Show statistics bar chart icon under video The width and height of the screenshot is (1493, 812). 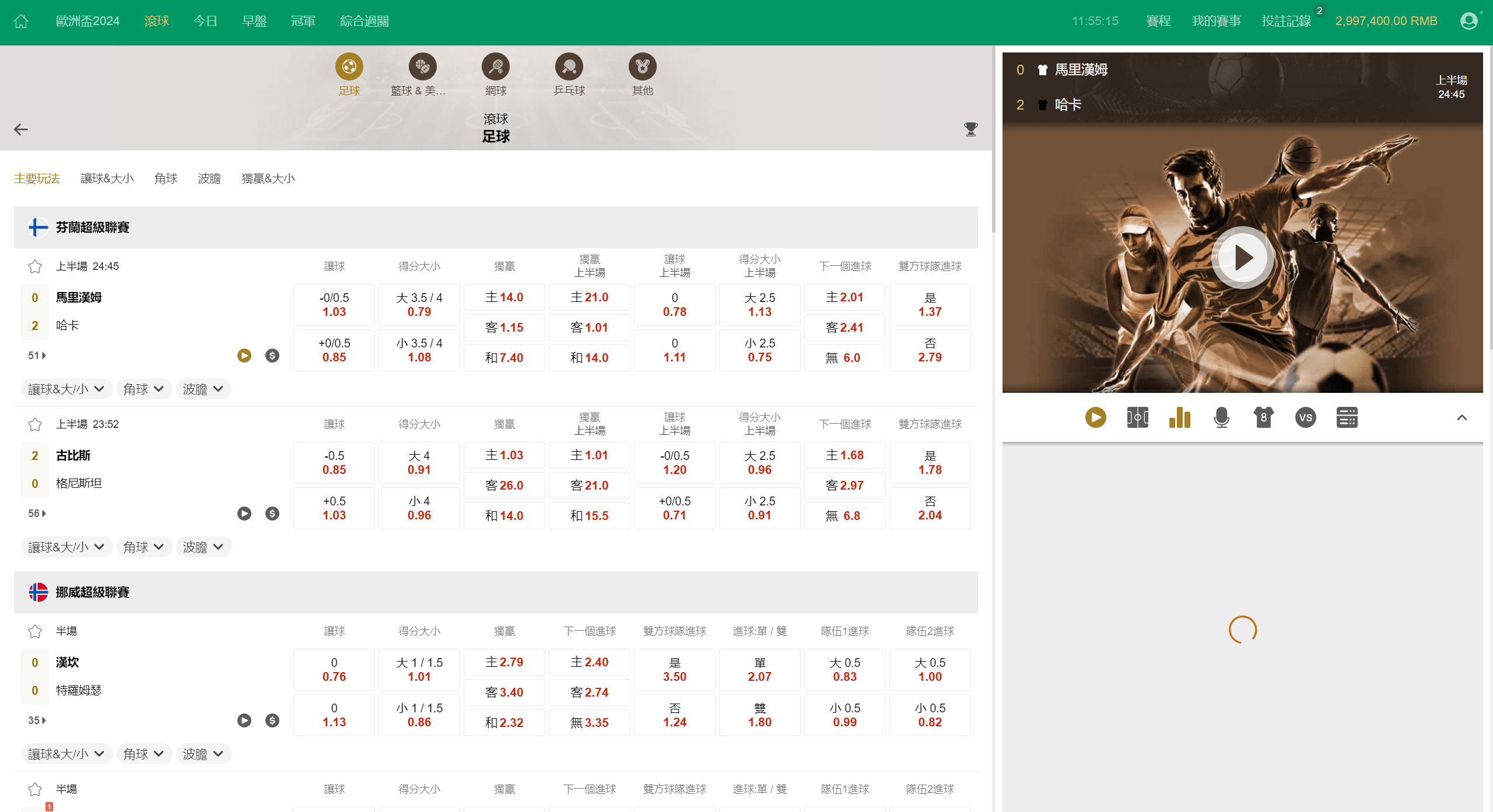[1179, 417]
